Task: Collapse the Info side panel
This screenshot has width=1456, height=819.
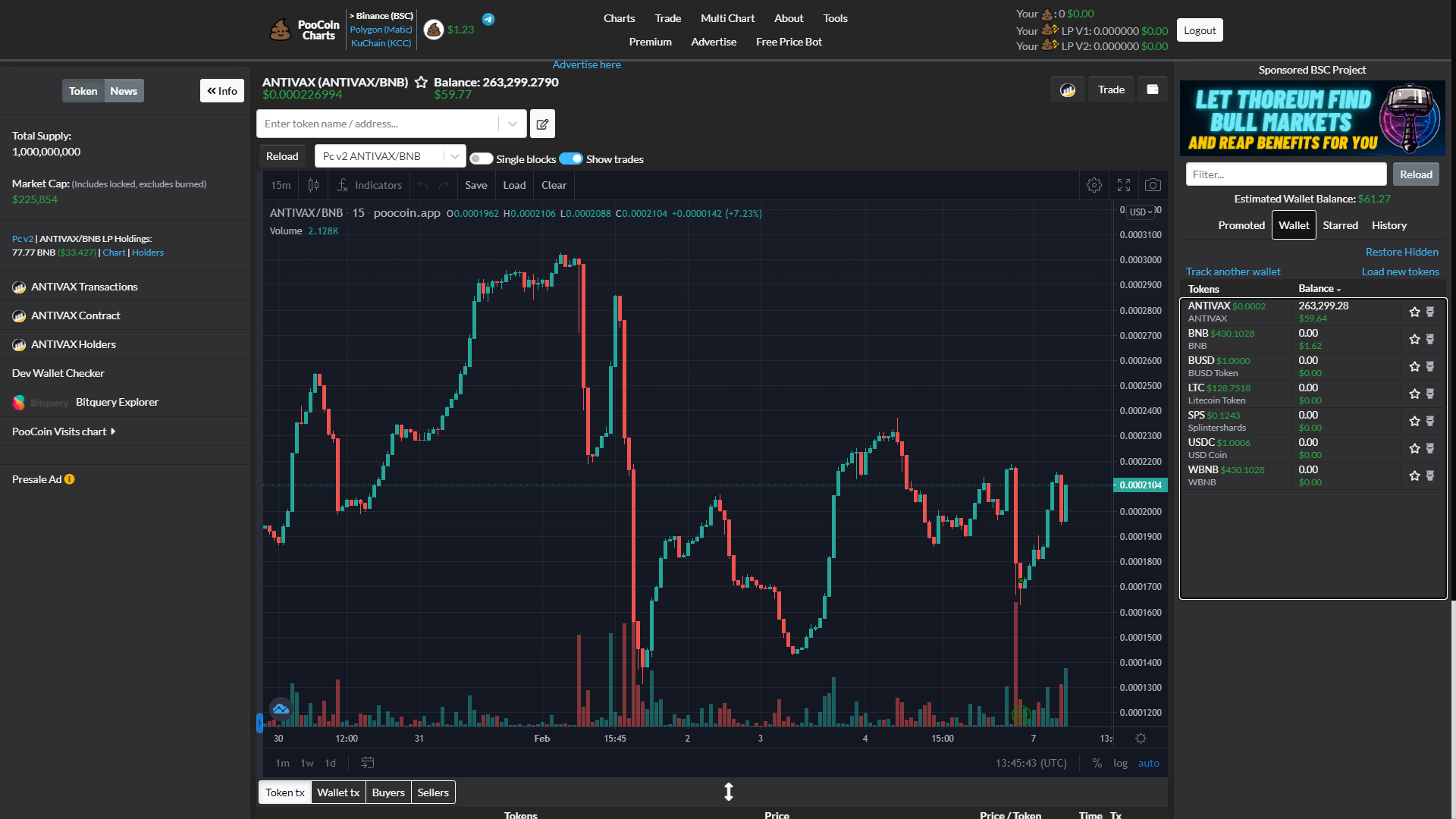Action: pos(222,91)
